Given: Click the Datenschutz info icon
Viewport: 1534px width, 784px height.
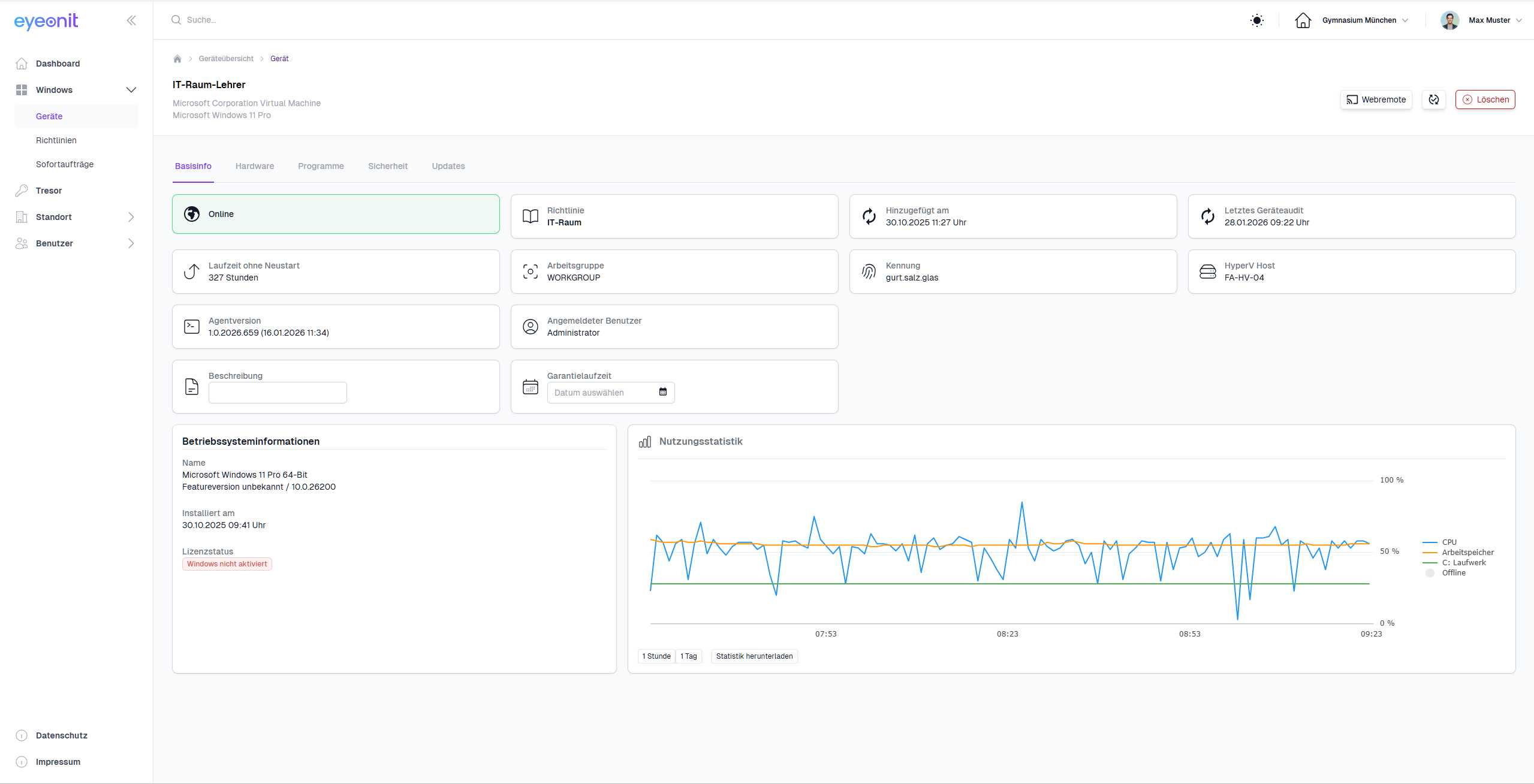Looking at the screenshot, I should tap(22, 735).
